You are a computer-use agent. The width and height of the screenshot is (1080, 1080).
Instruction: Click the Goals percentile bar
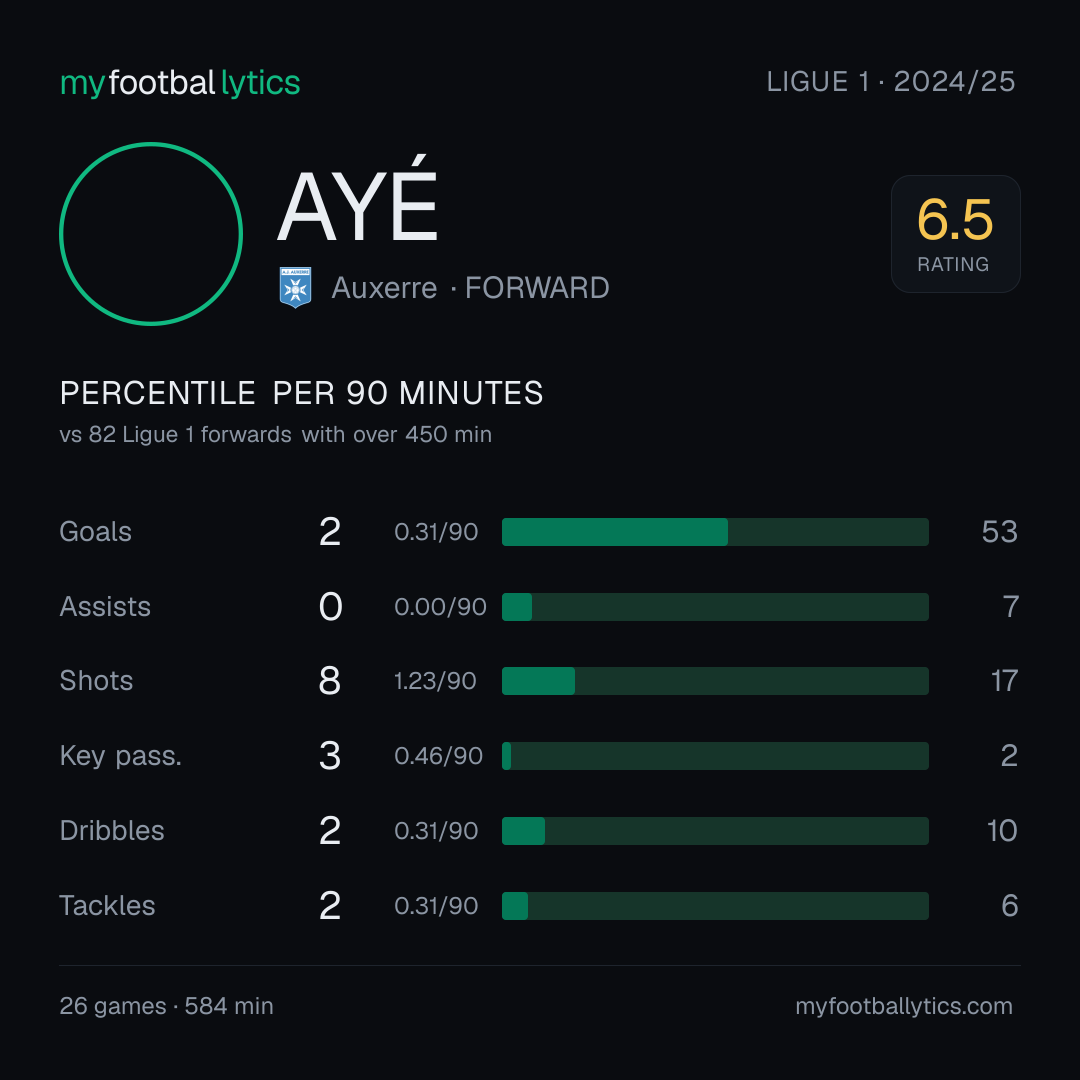tap(715, 532)
